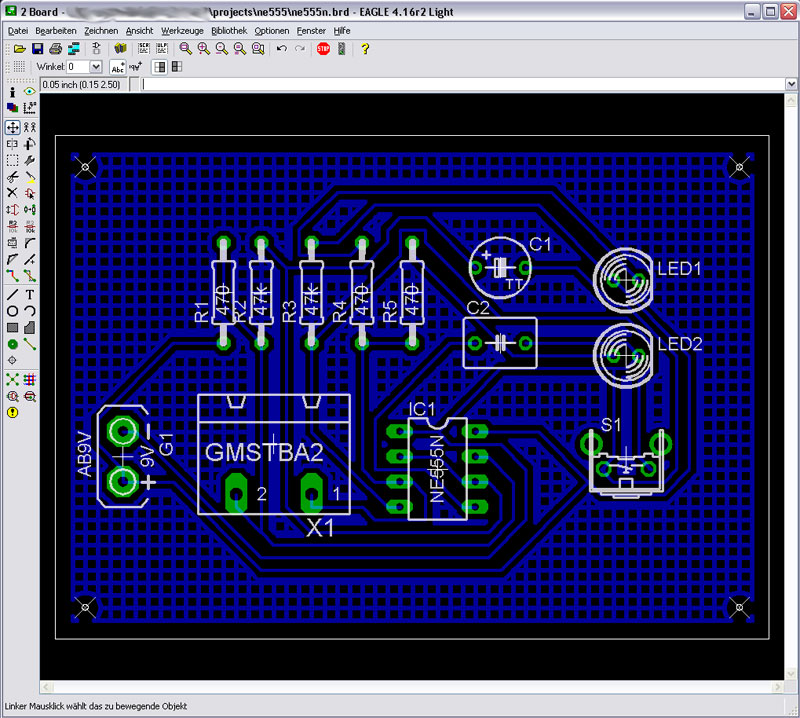Save the board with the floppy icon

(38, 49)
